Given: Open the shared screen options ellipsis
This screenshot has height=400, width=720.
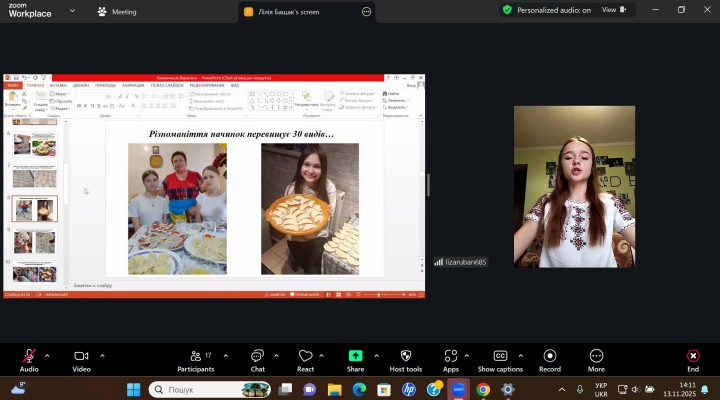Looking at the screenshot, I should tap(366, 12).
